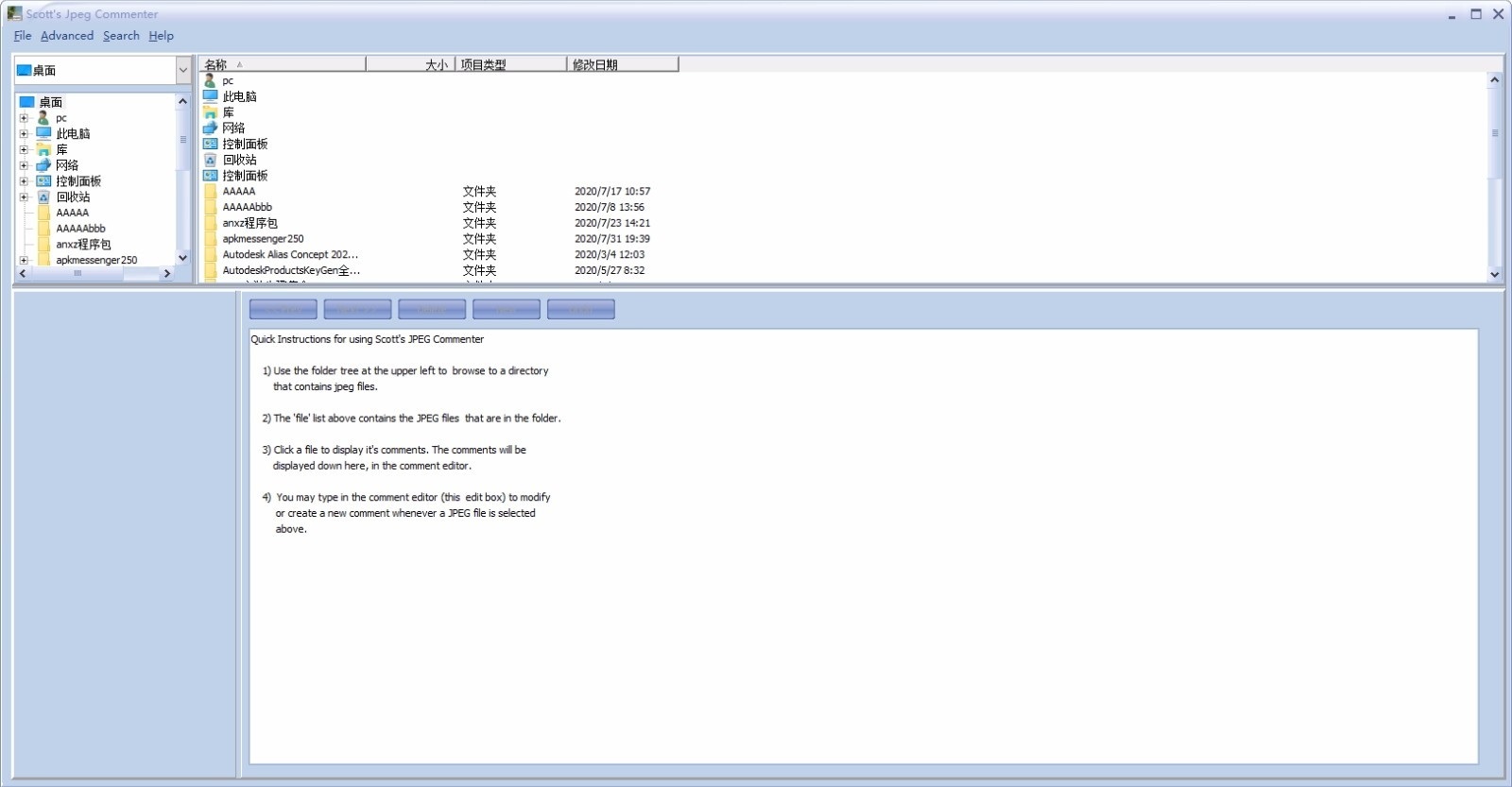Viewport: 1512px width, 787px height.
Task: Click the pc user icon in the folder tree
Action: click(43, 118)
